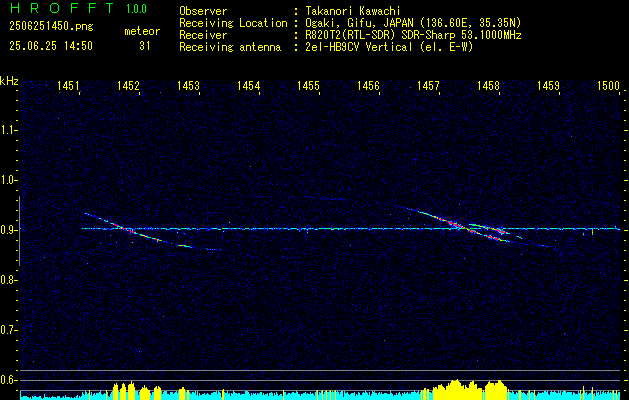Viewport: 629px width, 400px height.
Task: Click frequency label 1.0
Action: tap(7, 180)
